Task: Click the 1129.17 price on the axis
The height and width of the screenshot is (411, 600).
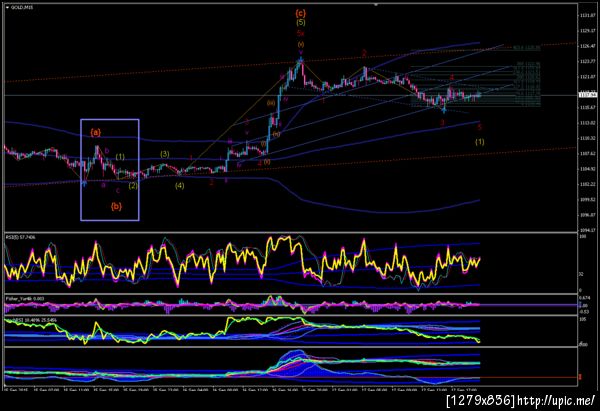Action: point(587,31)
